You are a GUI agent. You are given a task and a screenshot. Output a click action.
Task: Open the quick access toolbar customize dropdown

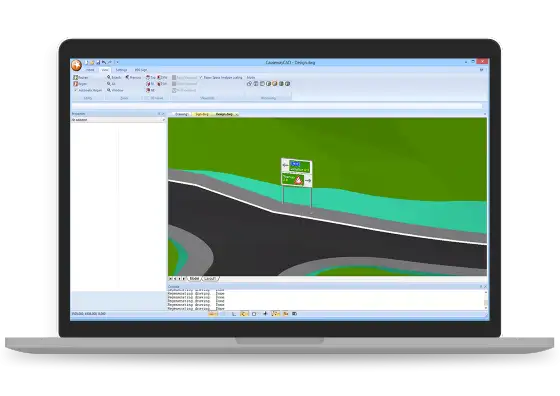pos(117,62)
